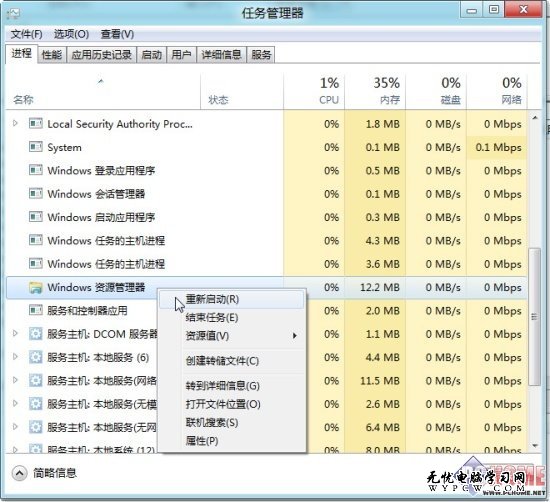Screen dimensions: 550x502
Task: Minimize the Task Manager window
Action: 471,10
